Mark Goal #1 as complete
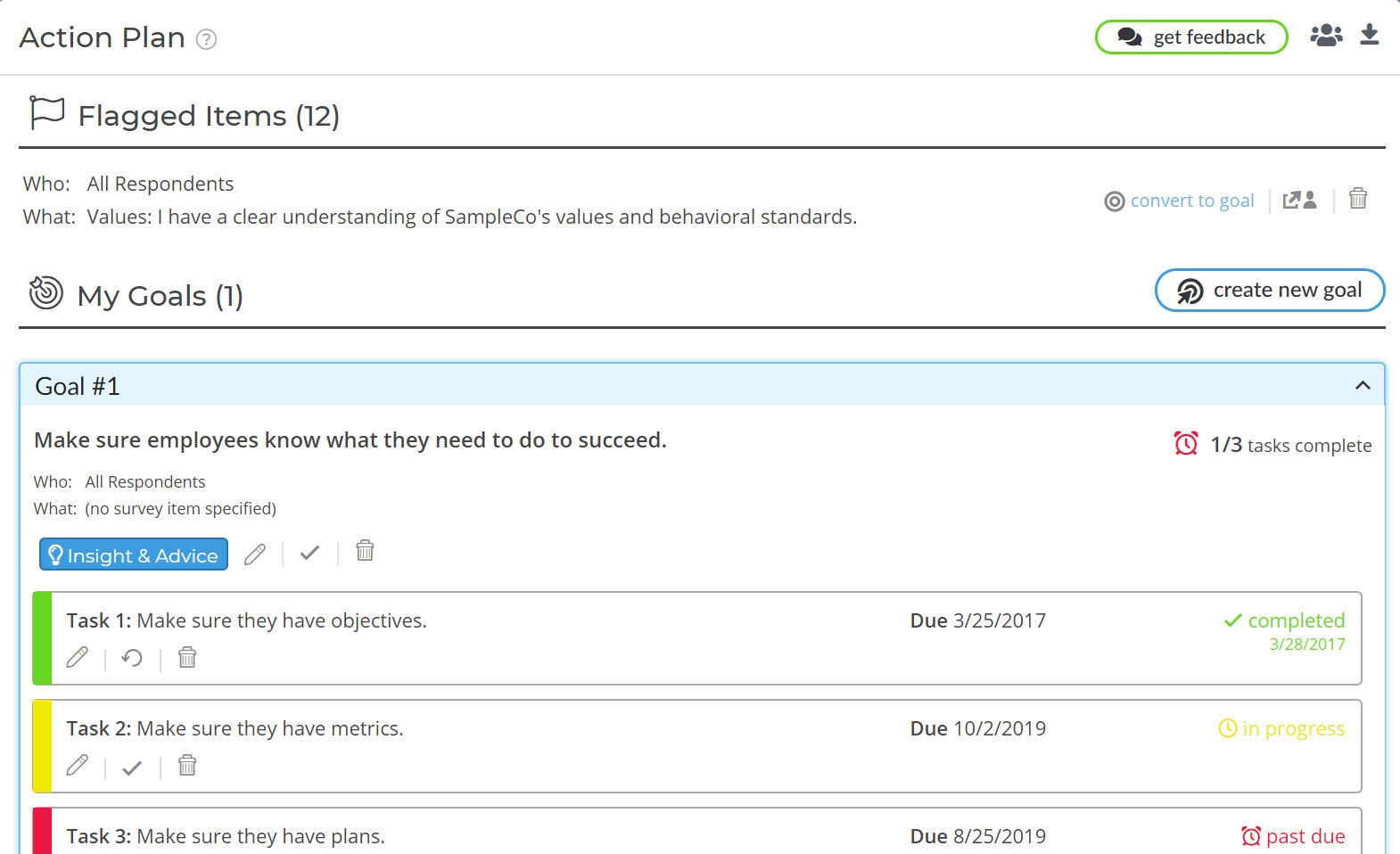1400x854 pixels. click(309, 554)
